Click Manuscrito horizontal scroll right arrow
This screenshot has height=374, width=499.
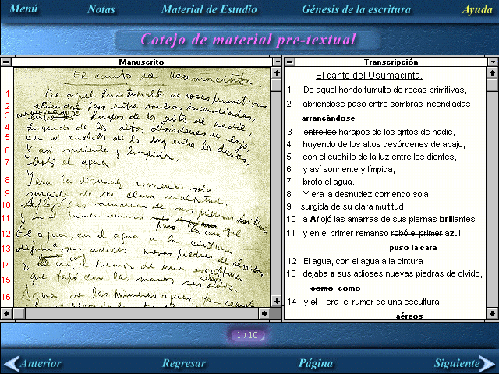pos(265,313)
